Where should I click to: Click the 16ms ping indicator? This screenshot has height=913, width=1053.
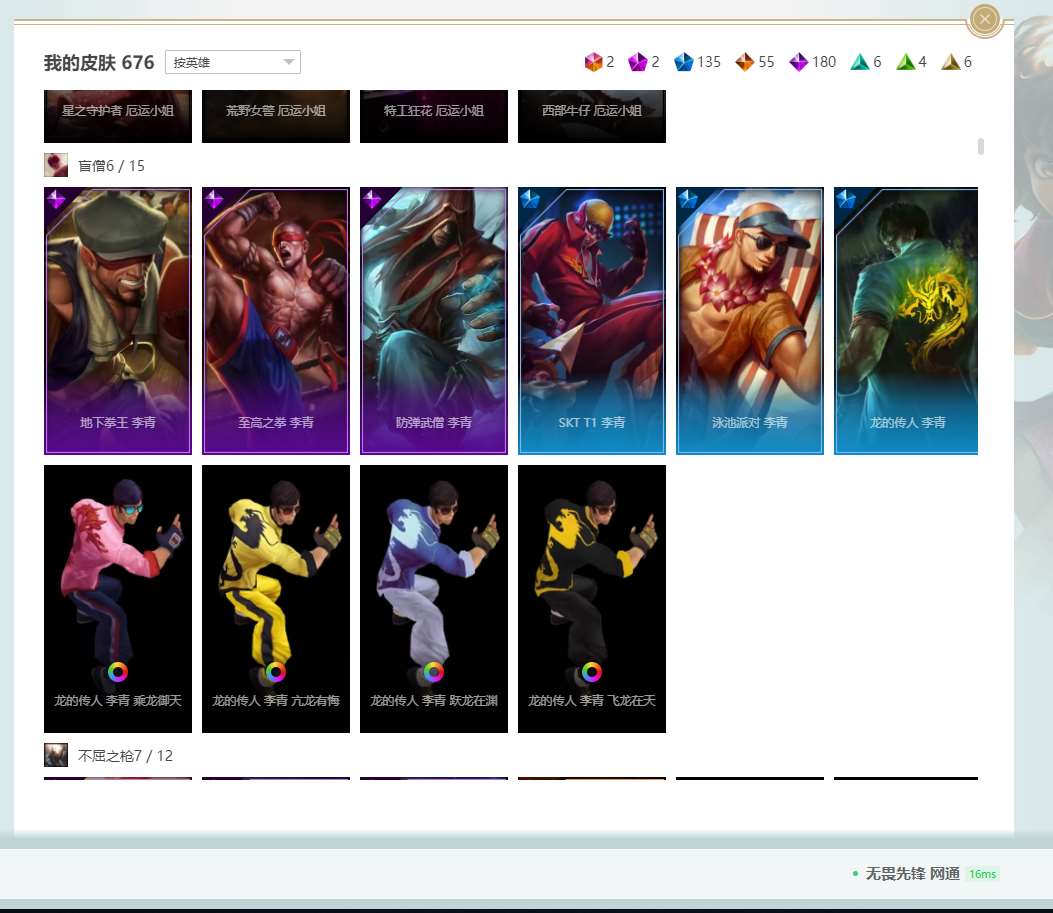(982, 874)
